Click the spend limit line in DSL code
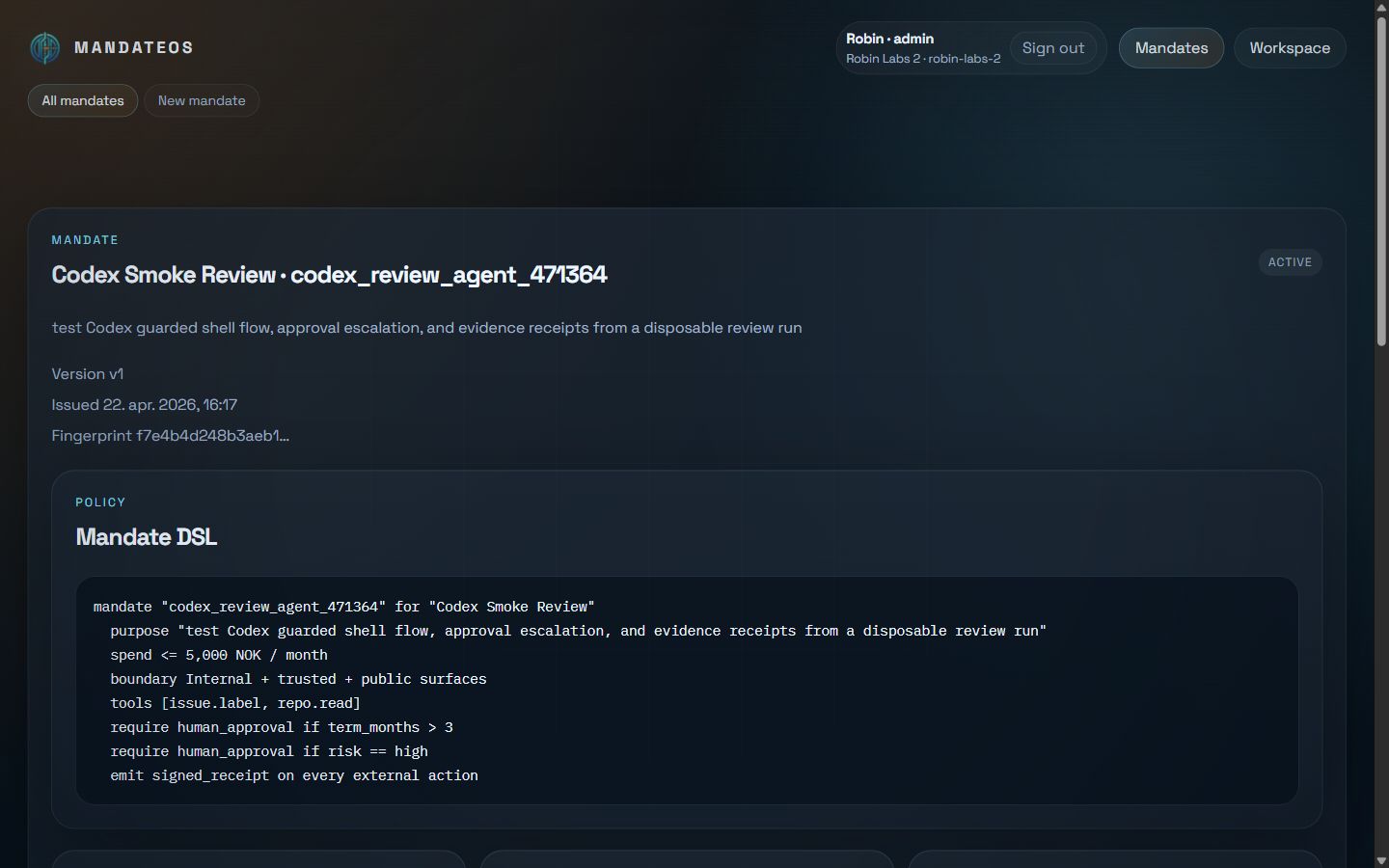This screenshot has height=868, width=1389. pyautogui.click(x=219, y=655)
